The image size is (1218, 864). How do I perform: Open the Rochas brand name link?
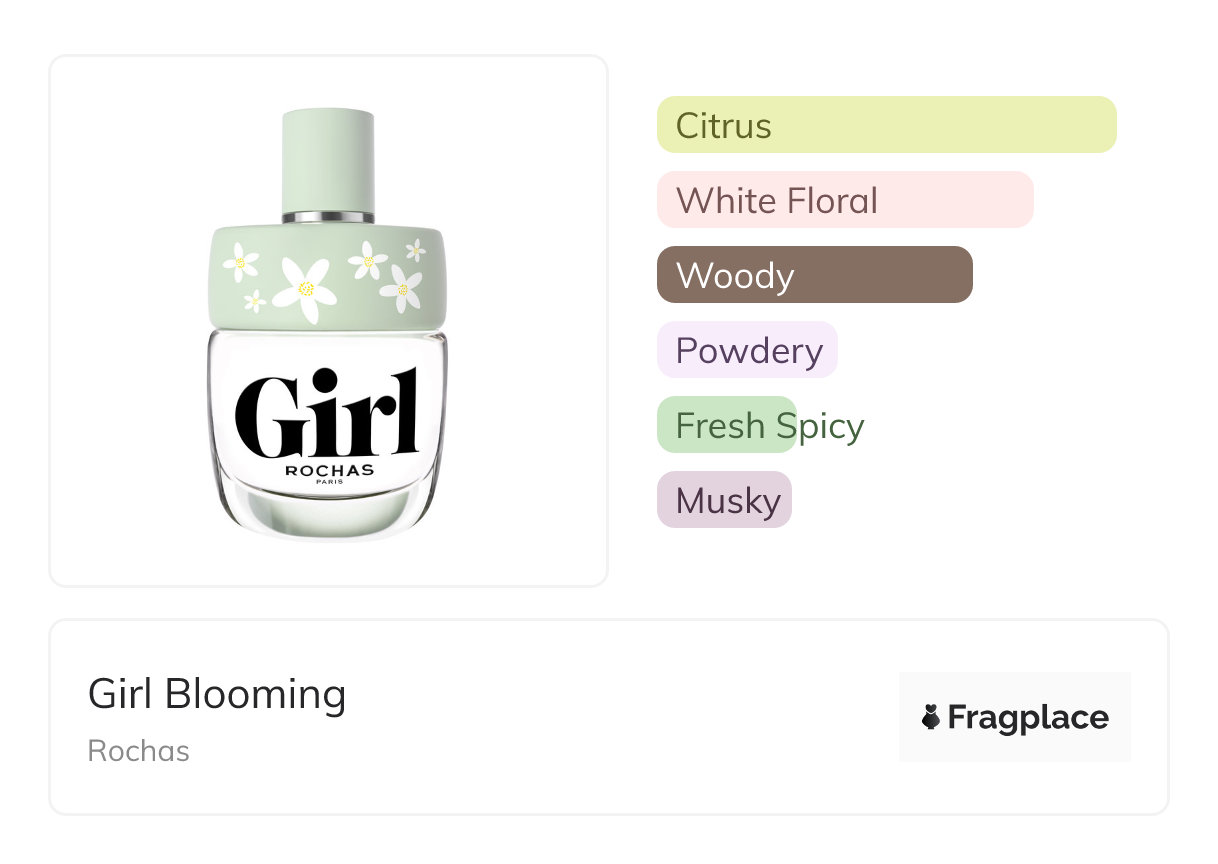coord(139,751)
